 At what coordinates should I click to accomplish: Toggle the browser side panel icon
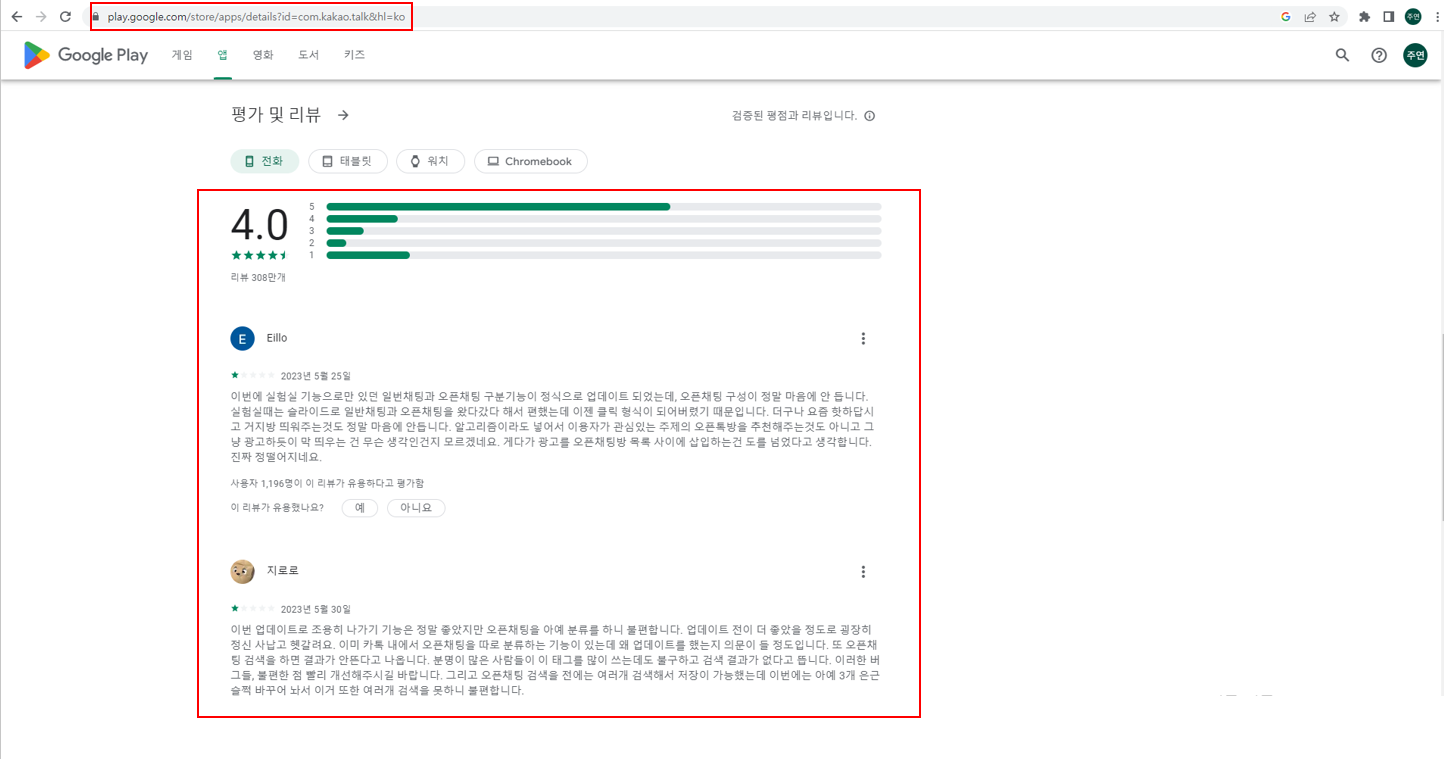point(1388,17)
